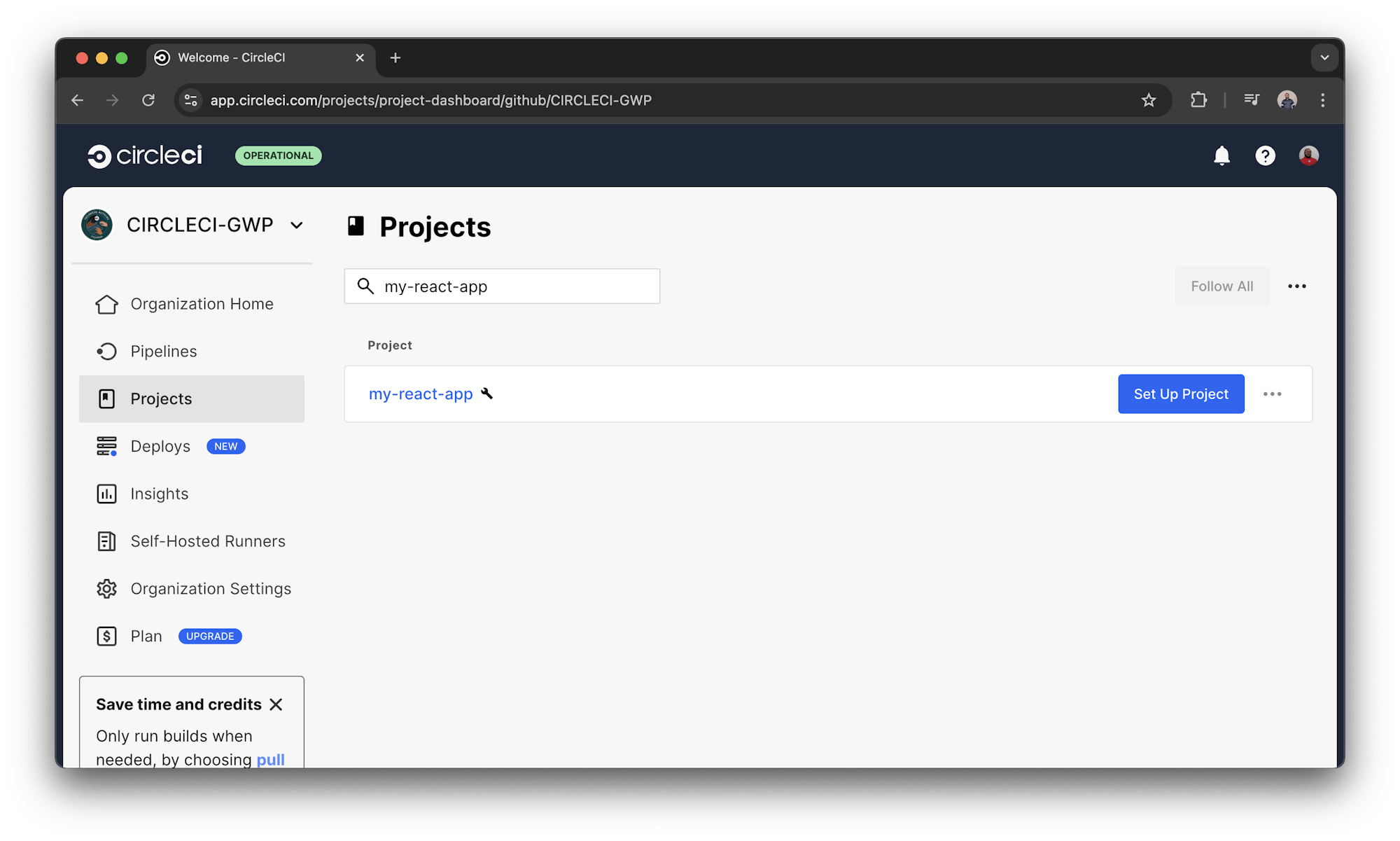Screen dimensions: 1400x841
Task: Open the row options menu for my-react-app
Action: pyautogui.click(x=1273, y=394)
